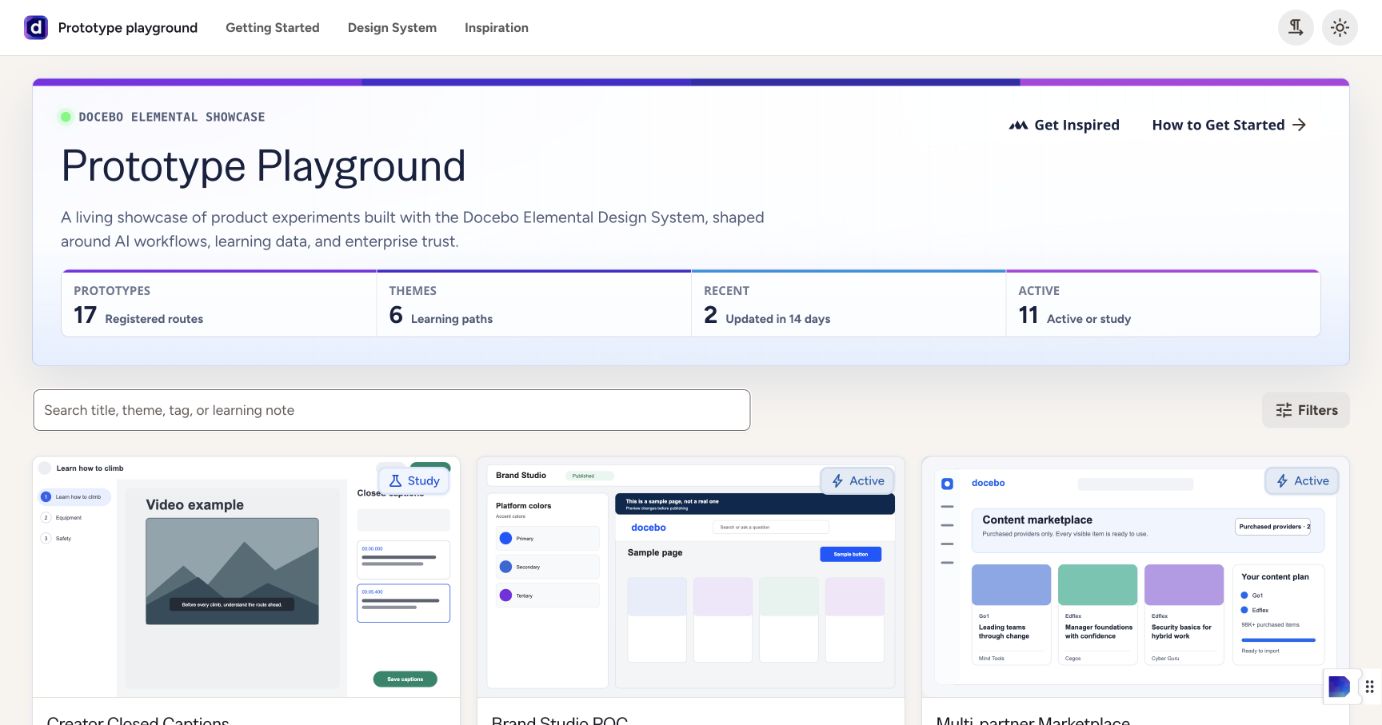1382x725 pixels.
Task: Open the Content marketplace preview thumbnail
Action: 1135,577
